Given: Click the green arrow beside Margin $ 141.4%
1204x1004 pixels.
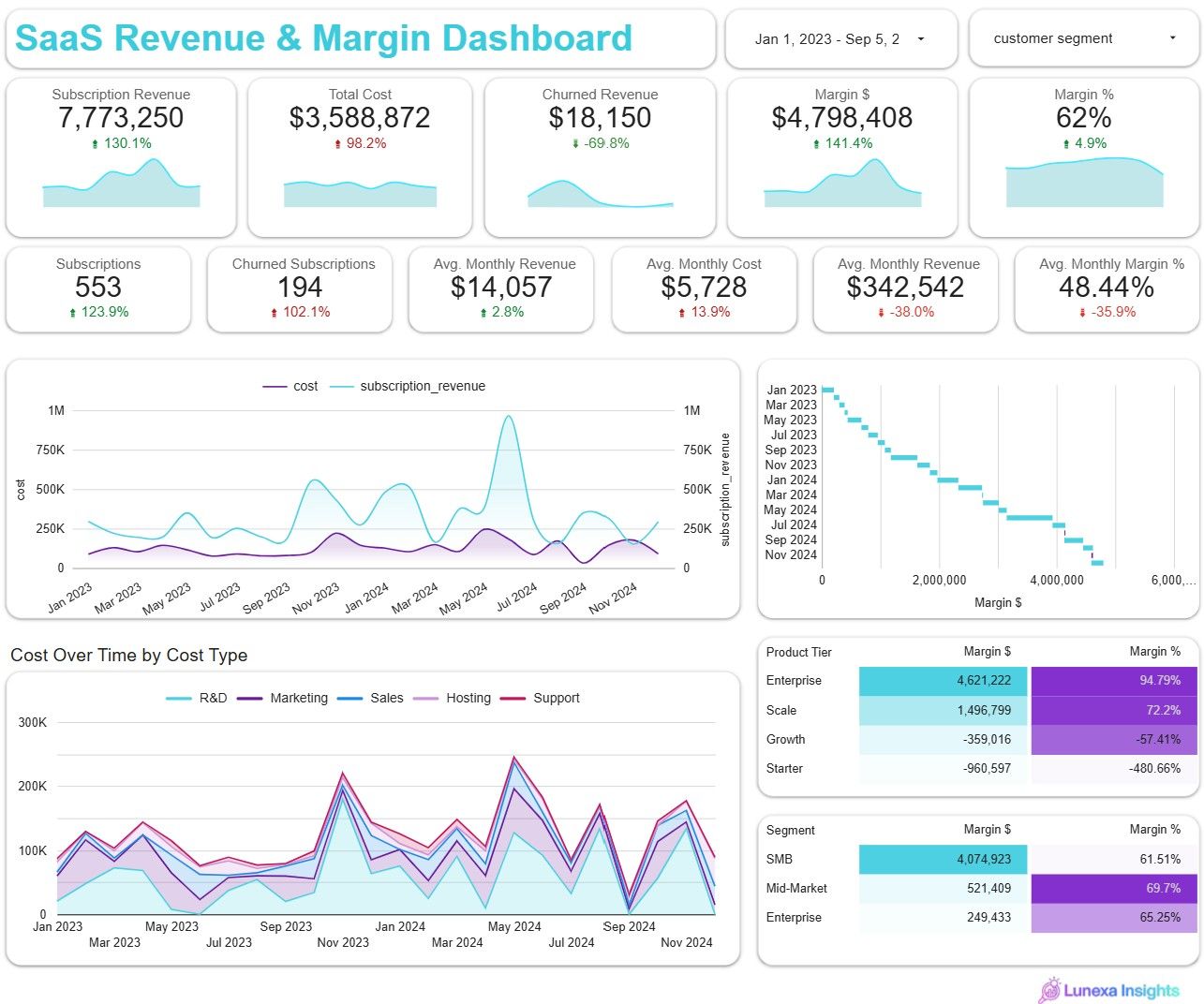Looking at the screenshot, I should pos(816,144).
